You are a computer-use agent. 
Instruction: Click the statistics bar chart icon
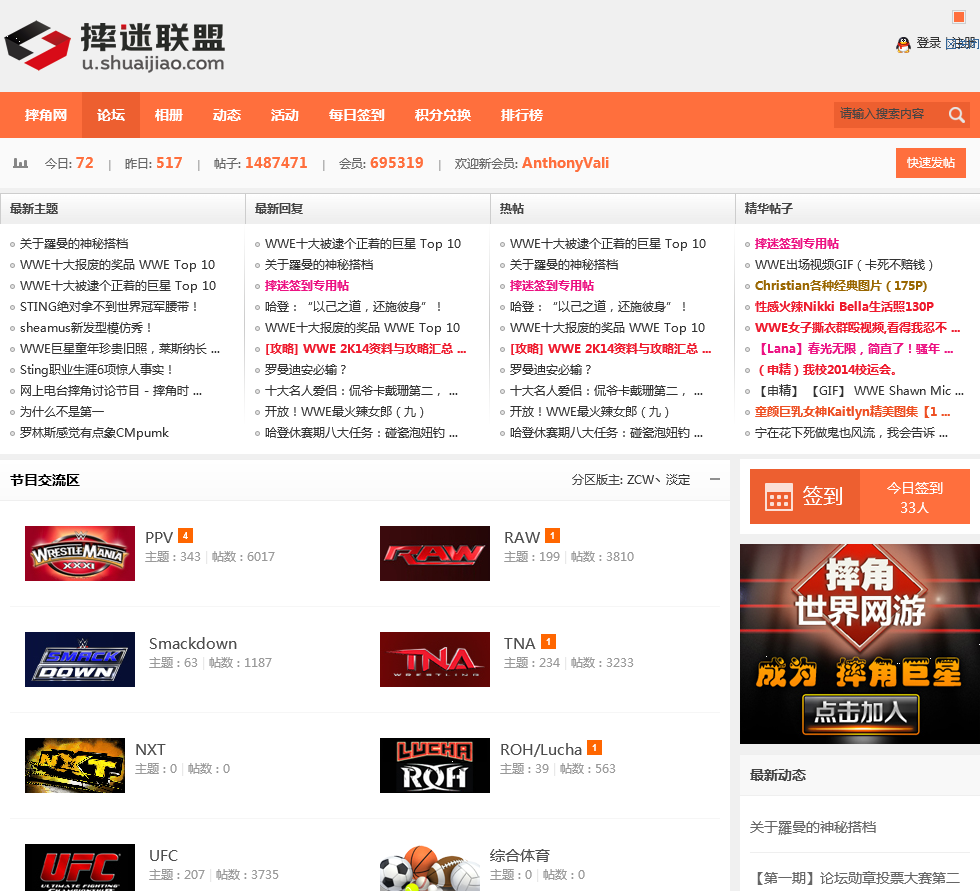(x=21, y=163)
